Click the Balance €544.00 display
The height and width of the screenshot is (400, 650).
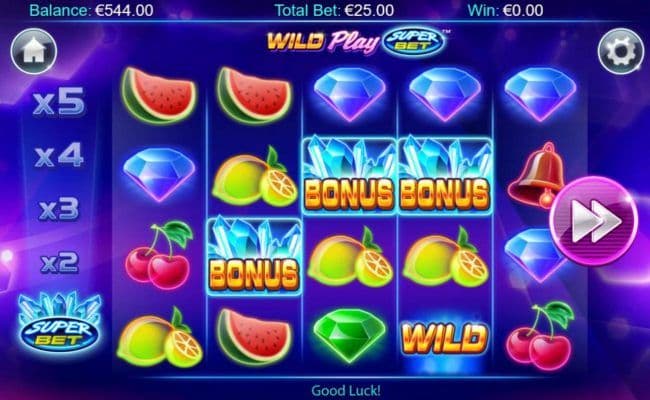click(x=91, y=10)
